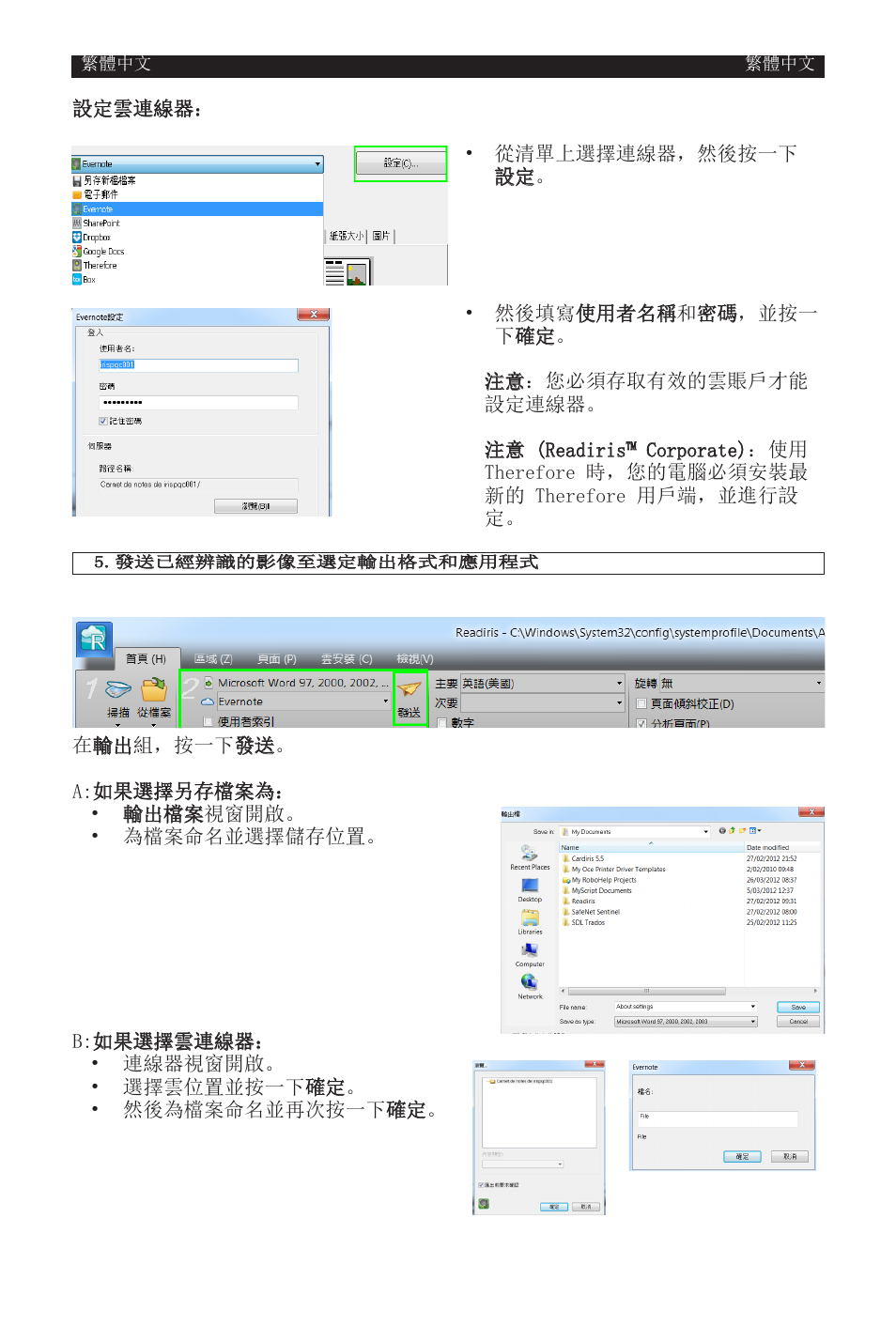Open the 區域 (Z) ribbon tab

(213, 659)
